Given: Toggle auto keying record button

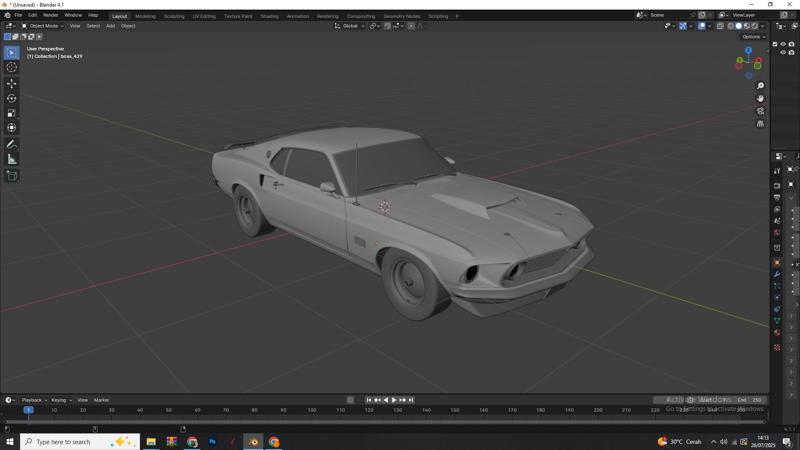Looking at the screenshot, I should point(350,400).
